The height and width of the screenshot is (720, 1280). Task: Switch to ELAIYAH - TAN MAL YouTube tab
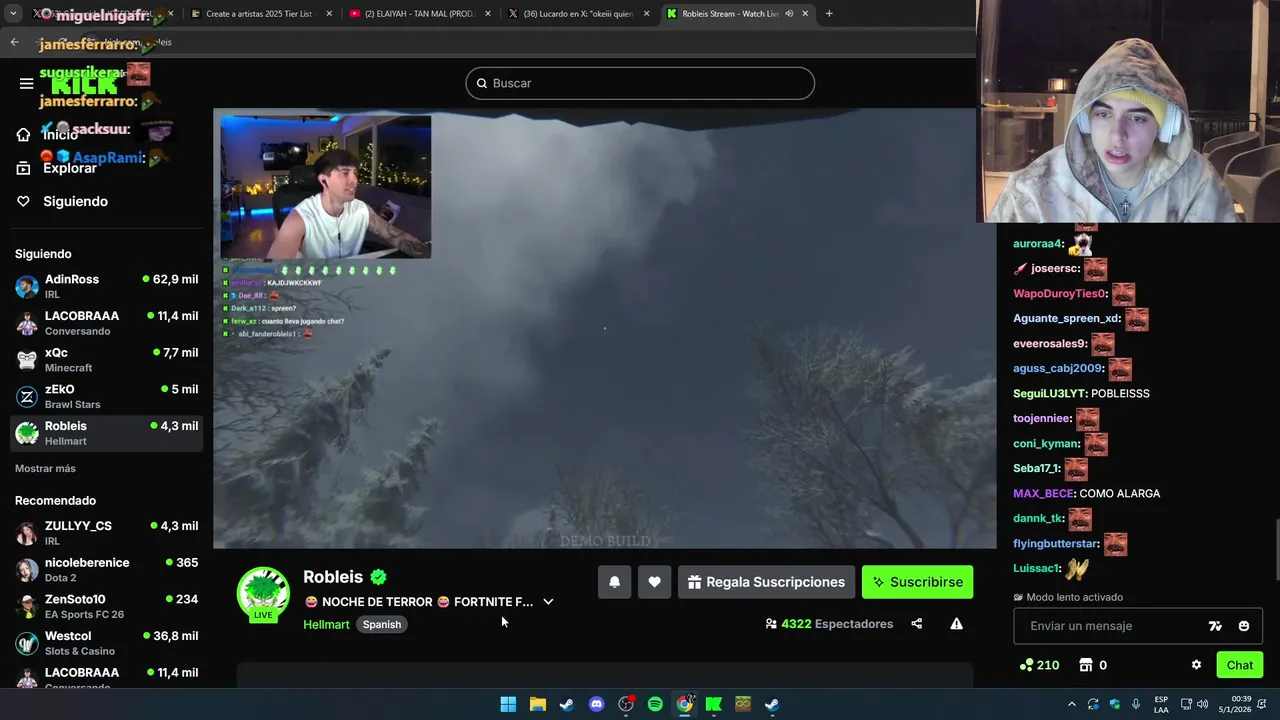pos(420,14)
